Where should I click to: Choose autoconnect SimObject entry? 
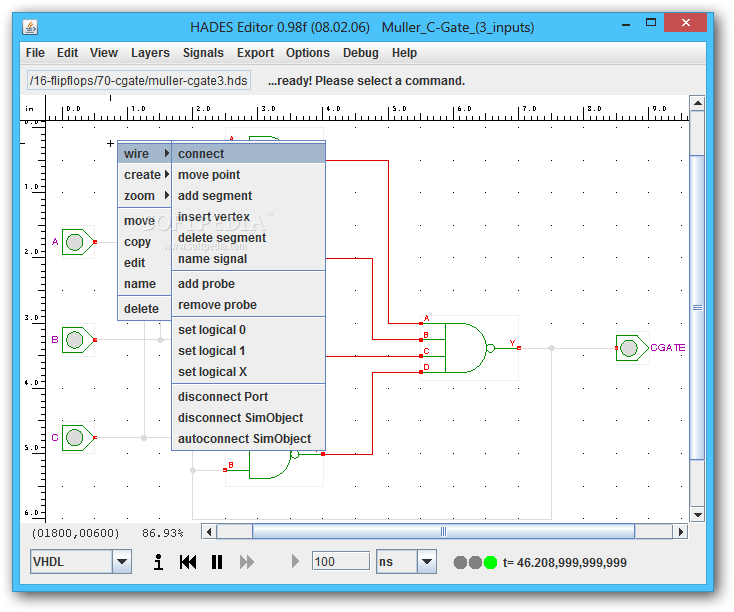point(249,439)
